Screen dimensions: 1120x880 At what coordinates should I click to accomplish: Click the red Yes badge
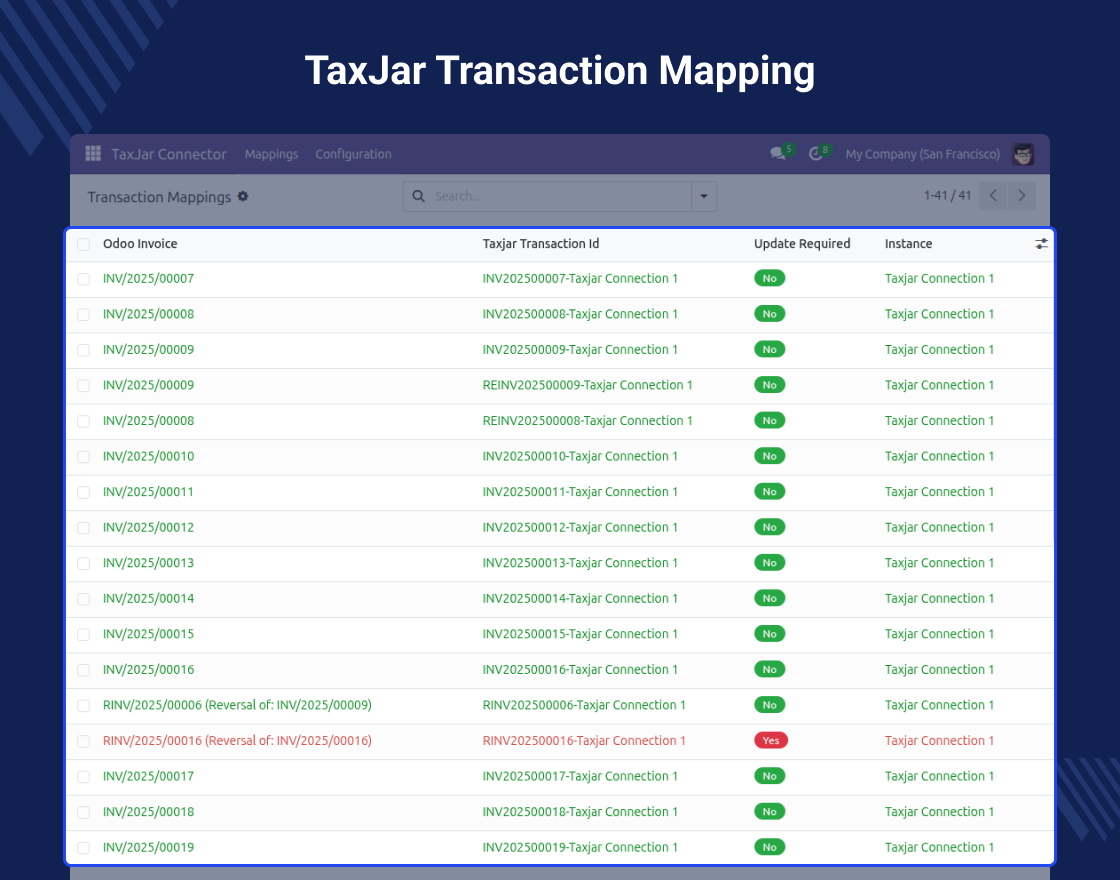point(771,740)
